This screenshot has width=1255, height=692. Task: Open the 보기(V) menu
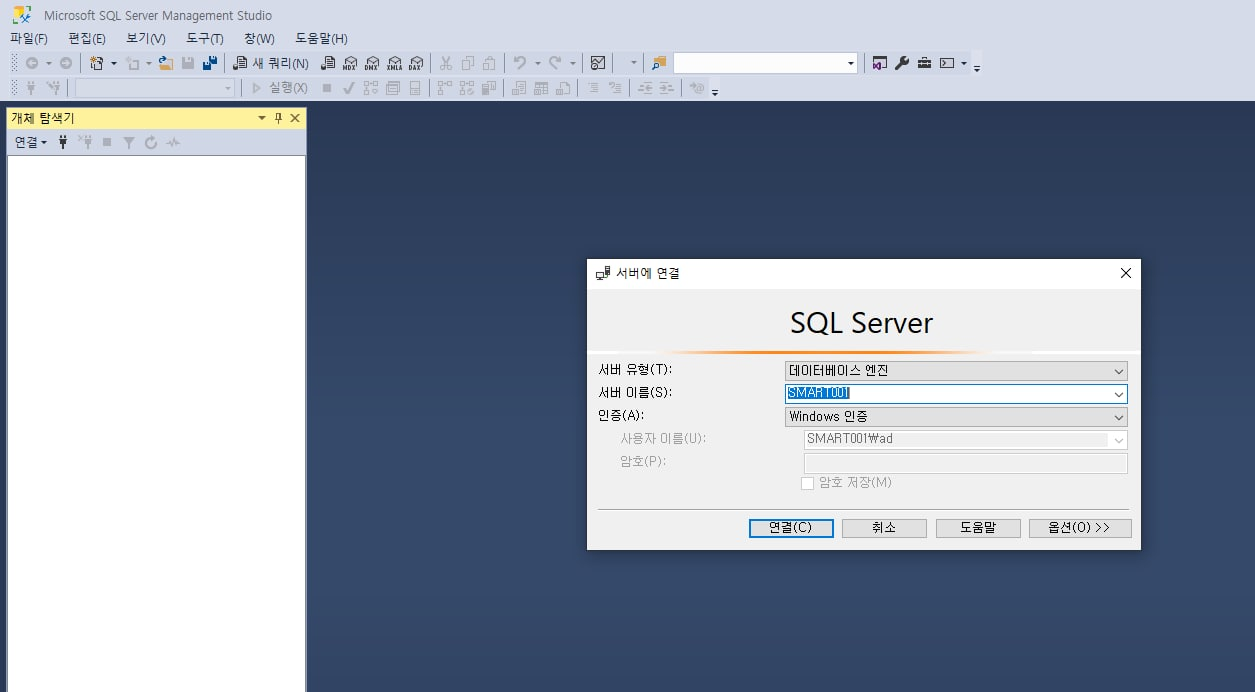[x=146, y=38]
